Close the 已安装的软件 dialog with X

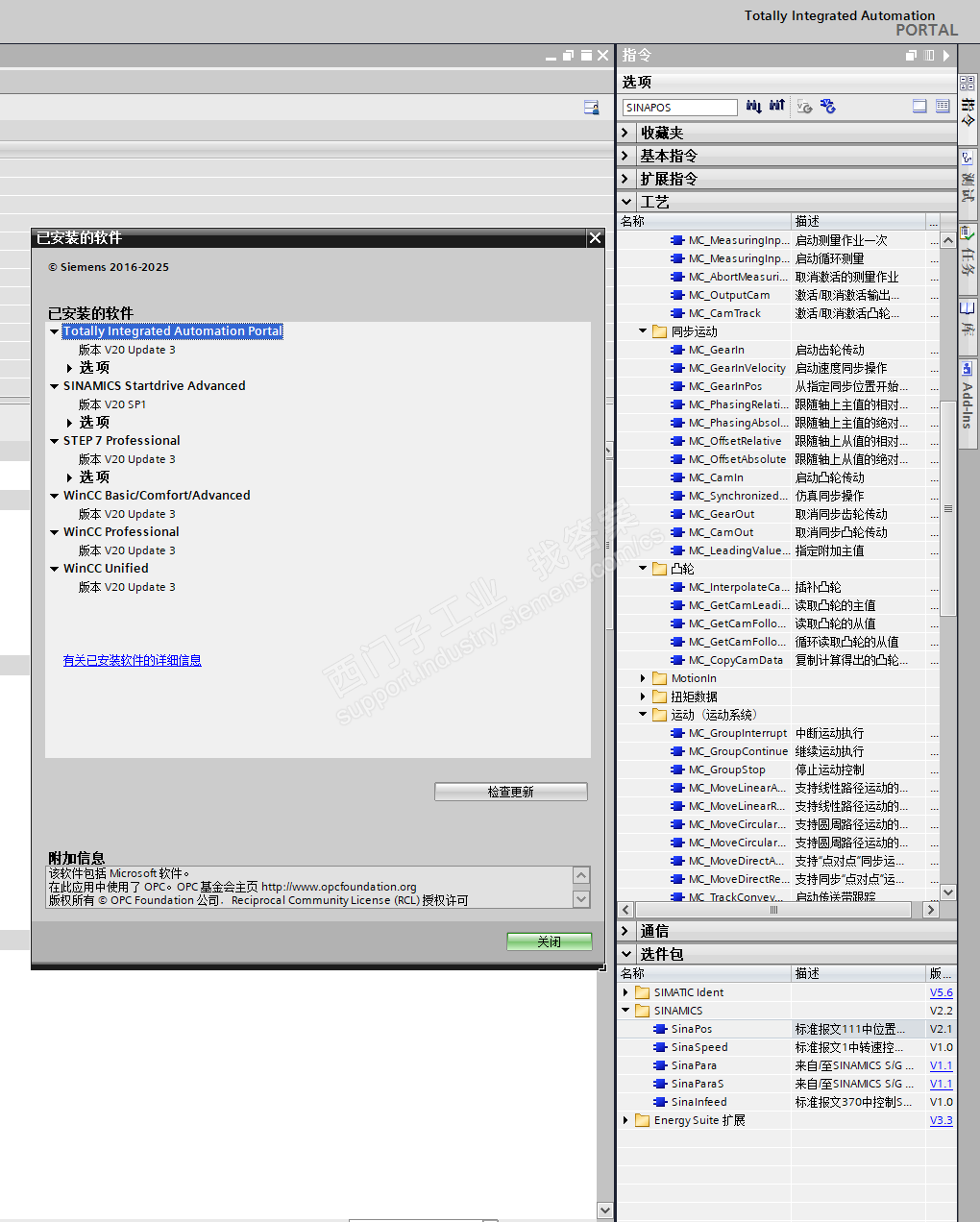coord(596,238)
